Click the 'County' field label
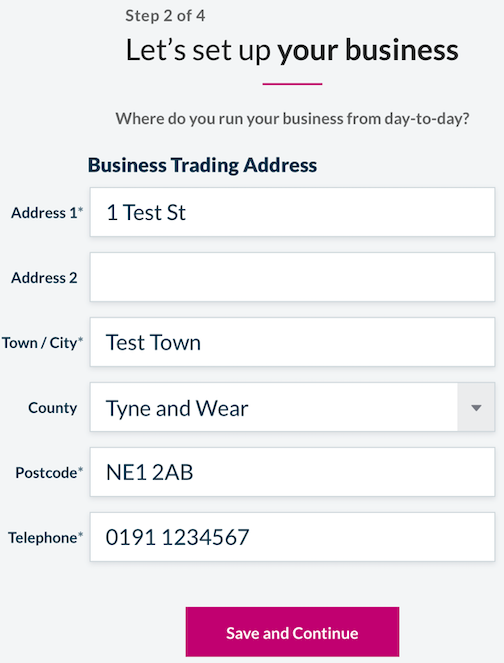 pyautogui.click(x=52, y=408)
